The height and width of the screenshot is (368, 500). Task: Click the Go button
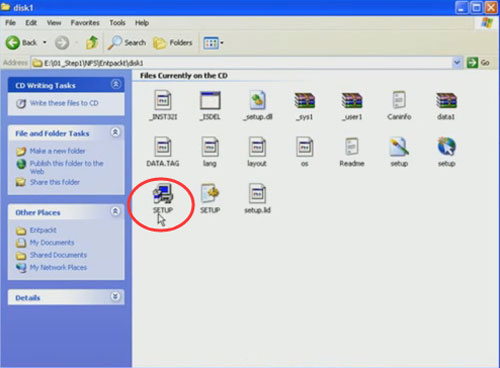coord(478,62)
